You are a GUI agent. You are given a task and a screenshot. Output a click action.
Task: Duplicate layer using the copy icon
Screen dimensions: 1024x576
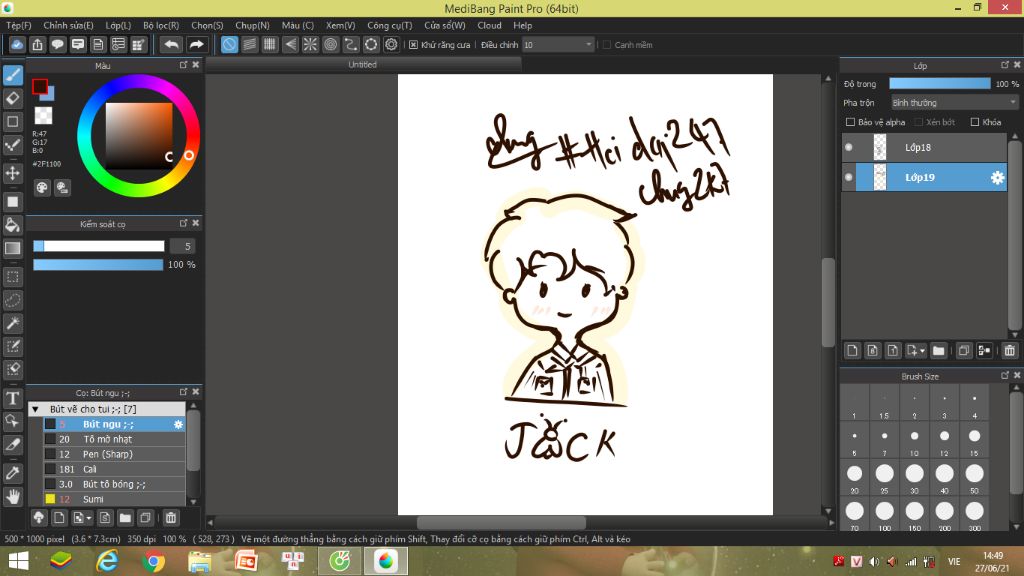click(x=964, y=351)
